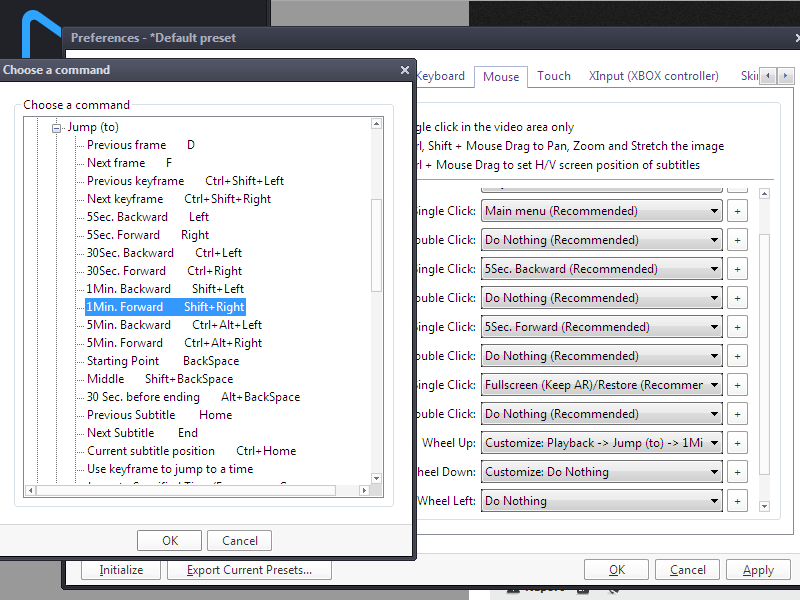The width and height of the screenshot is (800, 600).
Task: Select 5Min. Forward command
Action: 174,343
